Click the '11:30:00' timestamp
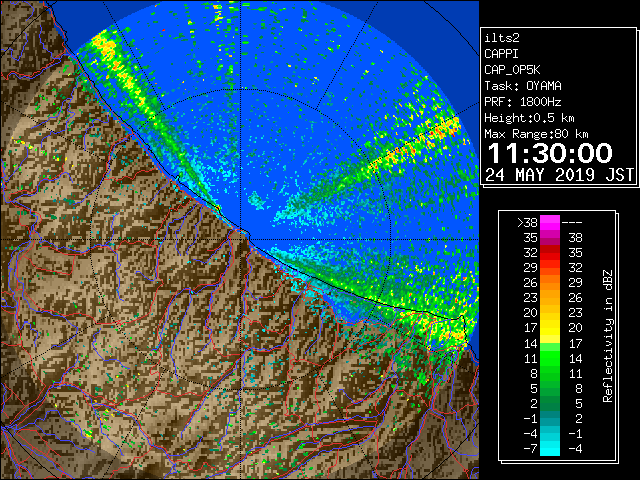 [550, 153]
